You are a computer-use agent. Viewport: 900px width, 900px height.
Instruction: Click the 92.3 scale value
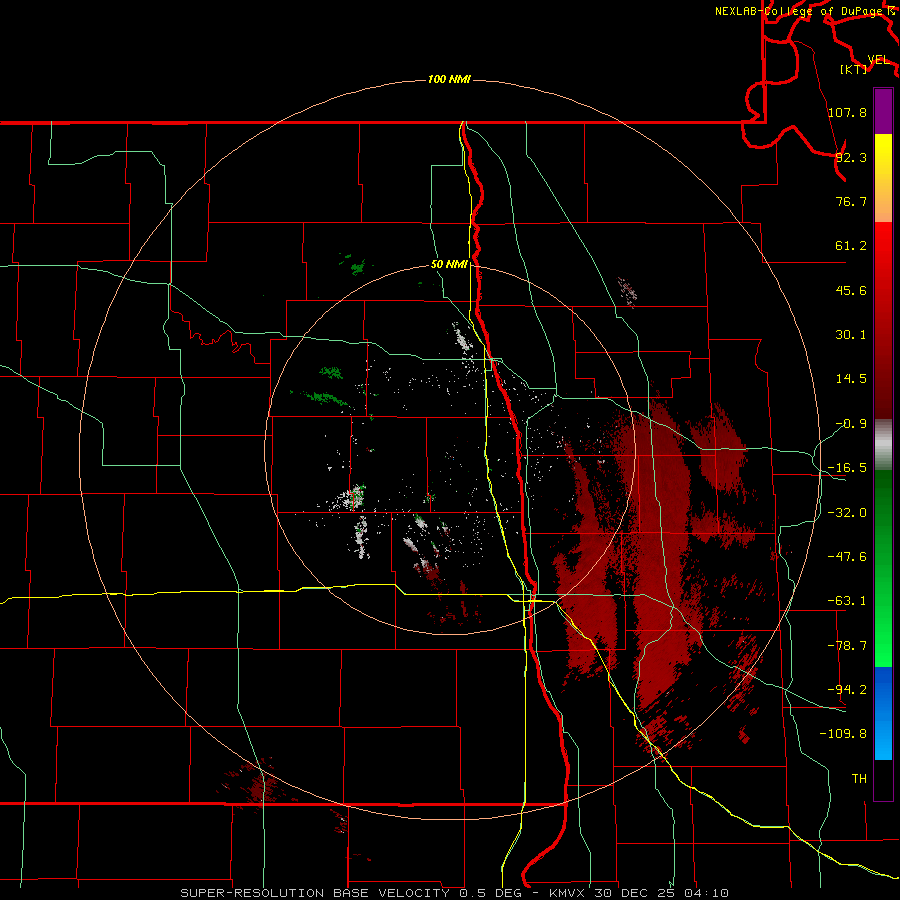tap(851, 157)
